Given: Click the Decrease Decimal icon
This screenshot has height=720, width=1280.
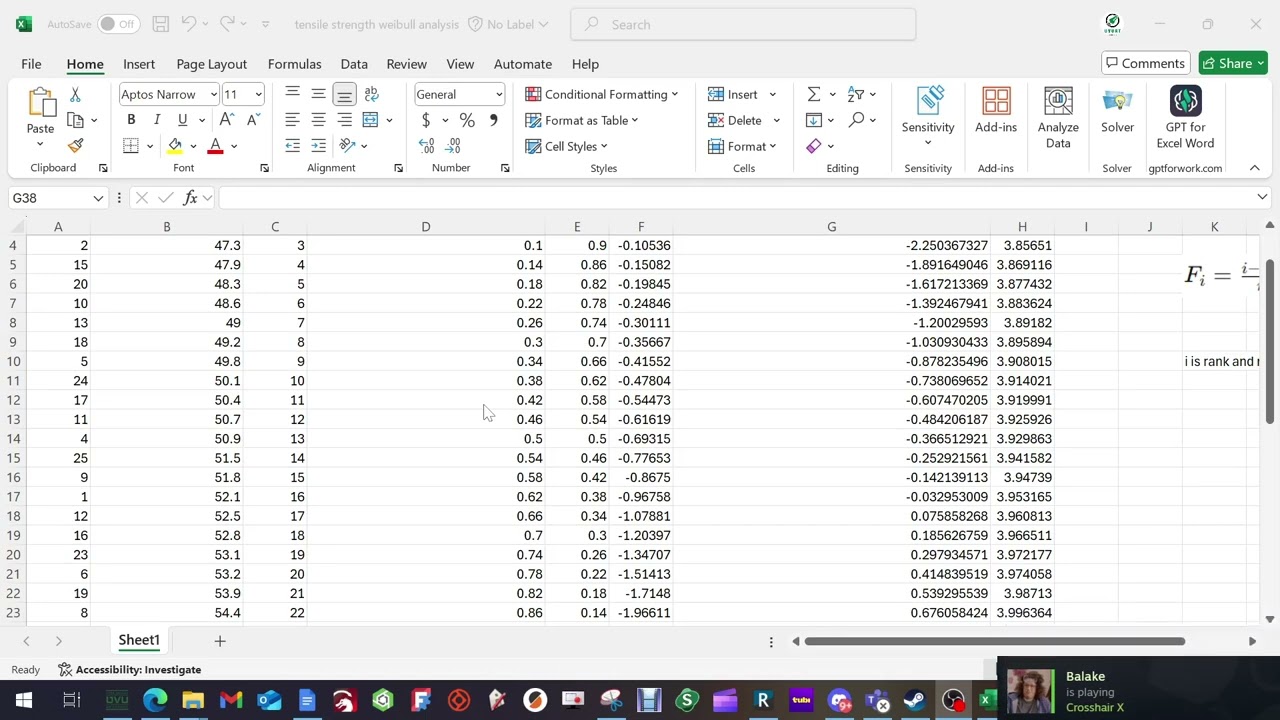Looking at the screenshot, I should coord(453,146).
